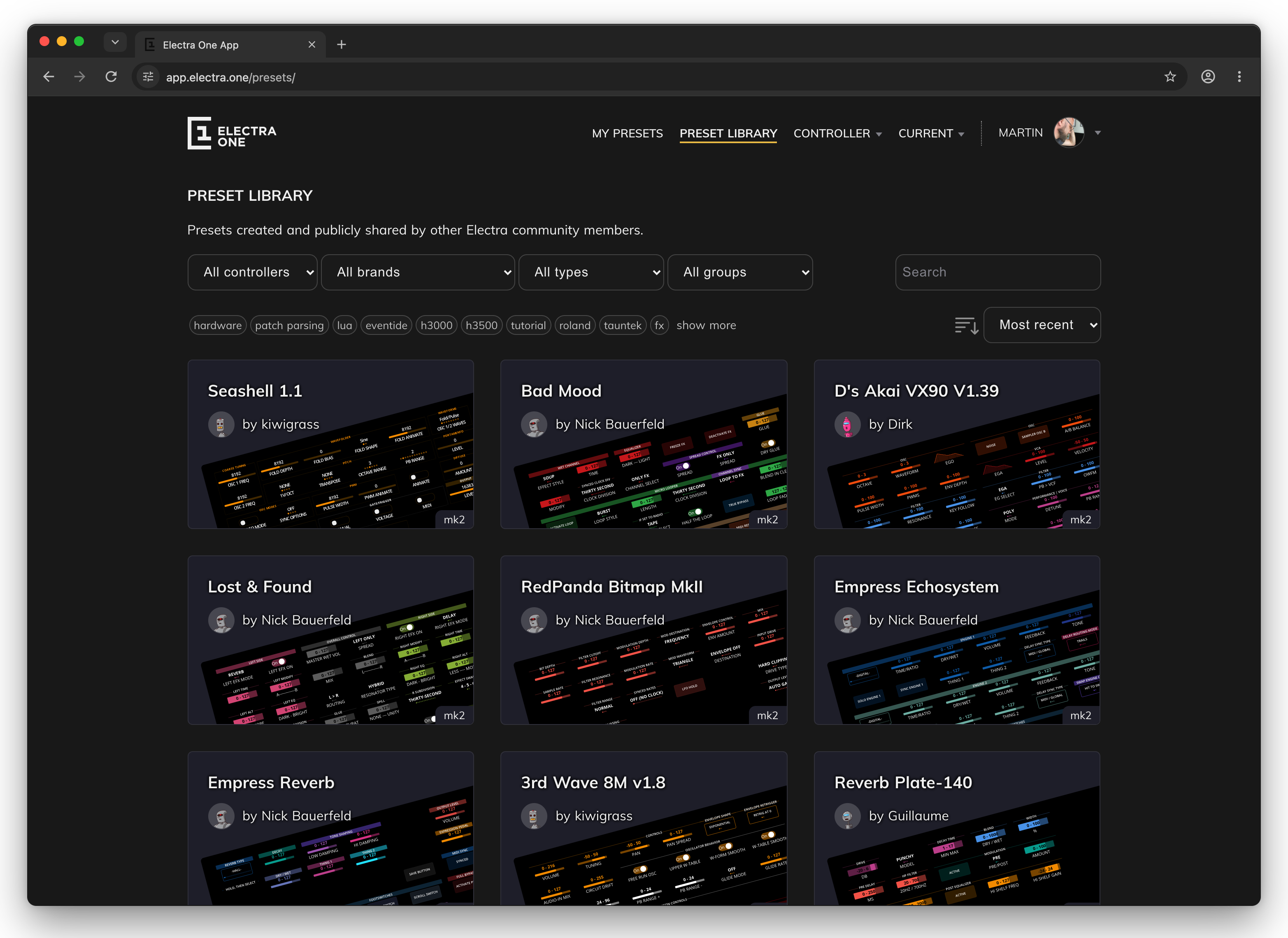Open the D's Akai VX90 V1.39 preset

(957, 444)
